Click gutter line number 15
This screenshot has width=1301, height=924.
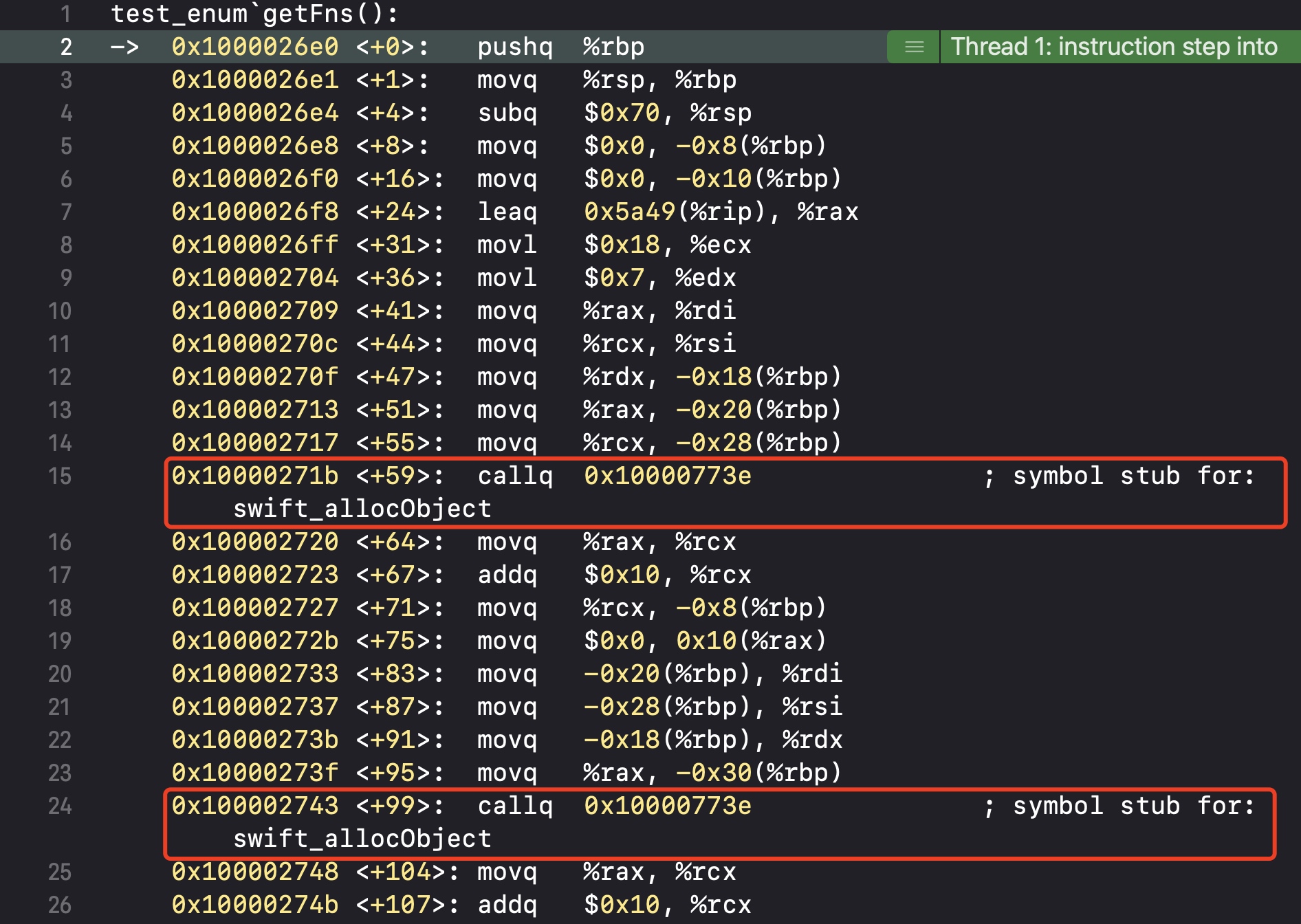point(60,476)
